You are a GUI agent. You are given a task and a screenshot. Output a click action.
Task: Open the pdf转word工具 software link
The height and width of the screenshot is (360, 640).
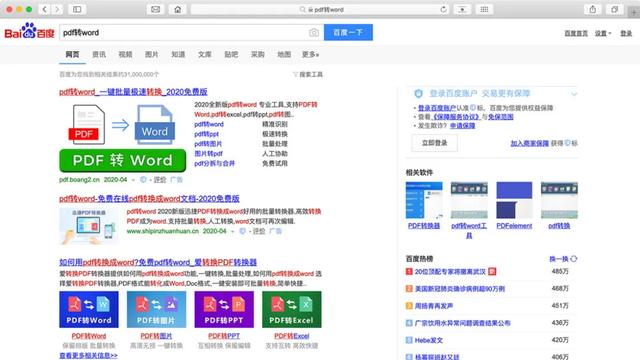click(x=469, y=231)
